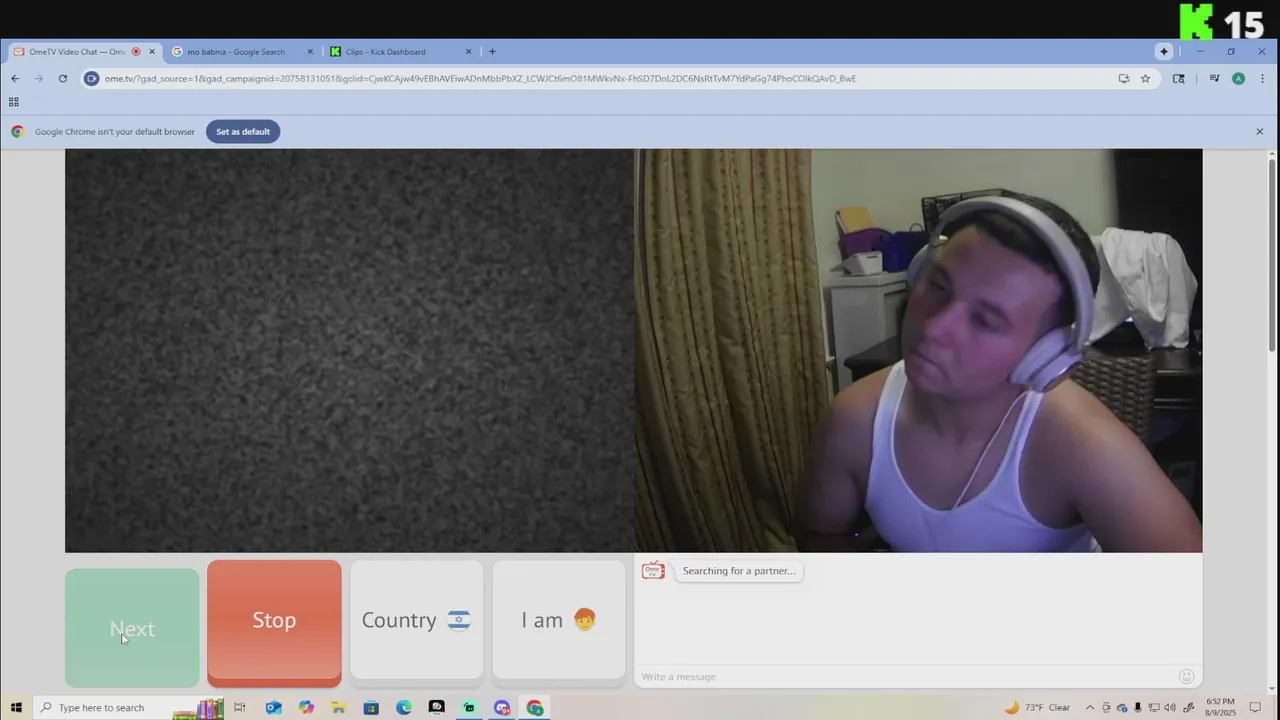Click the partner video static area

[x=349, y=350]
